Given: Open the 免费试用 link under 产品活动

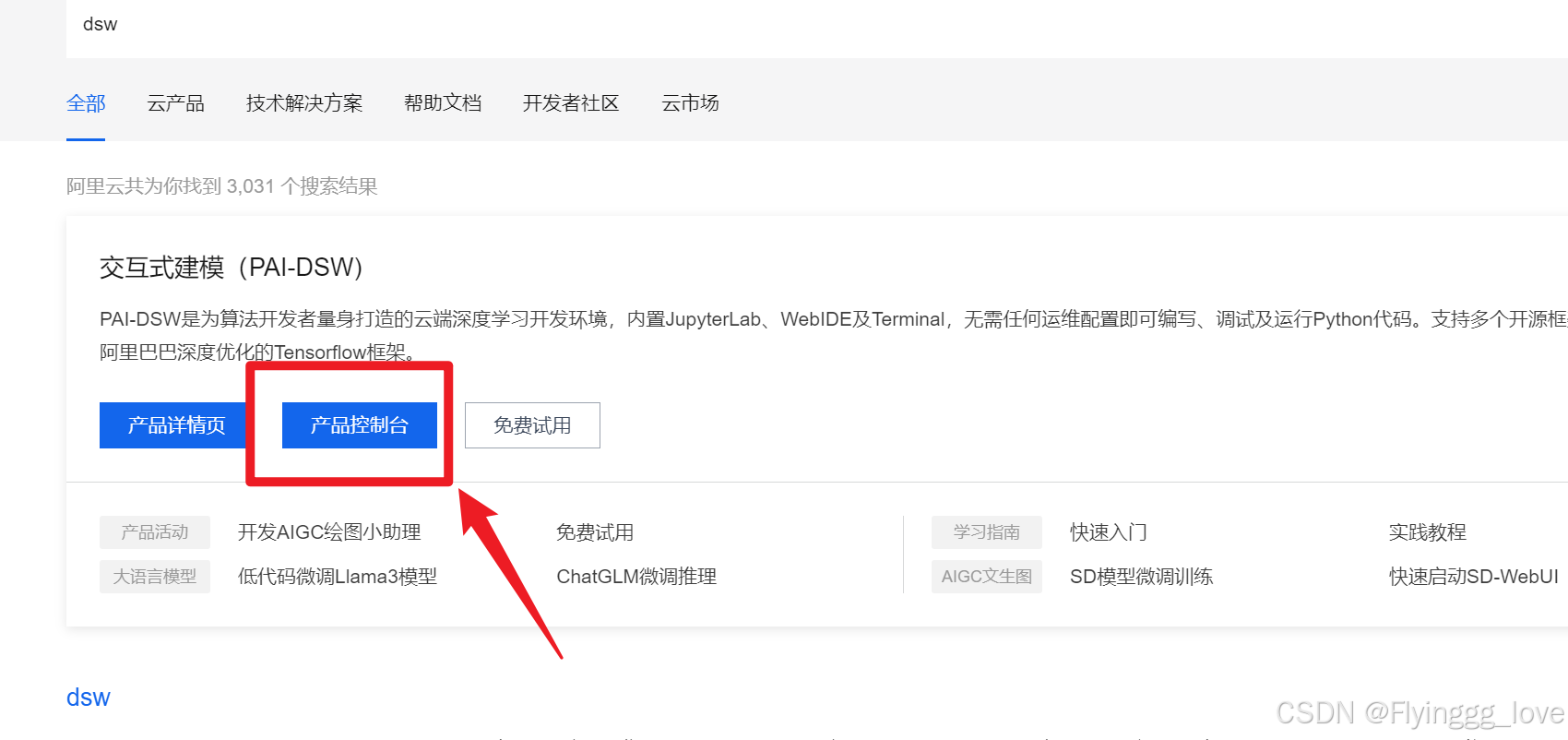Looking at the screenshot, I should (x=595, y=532).
